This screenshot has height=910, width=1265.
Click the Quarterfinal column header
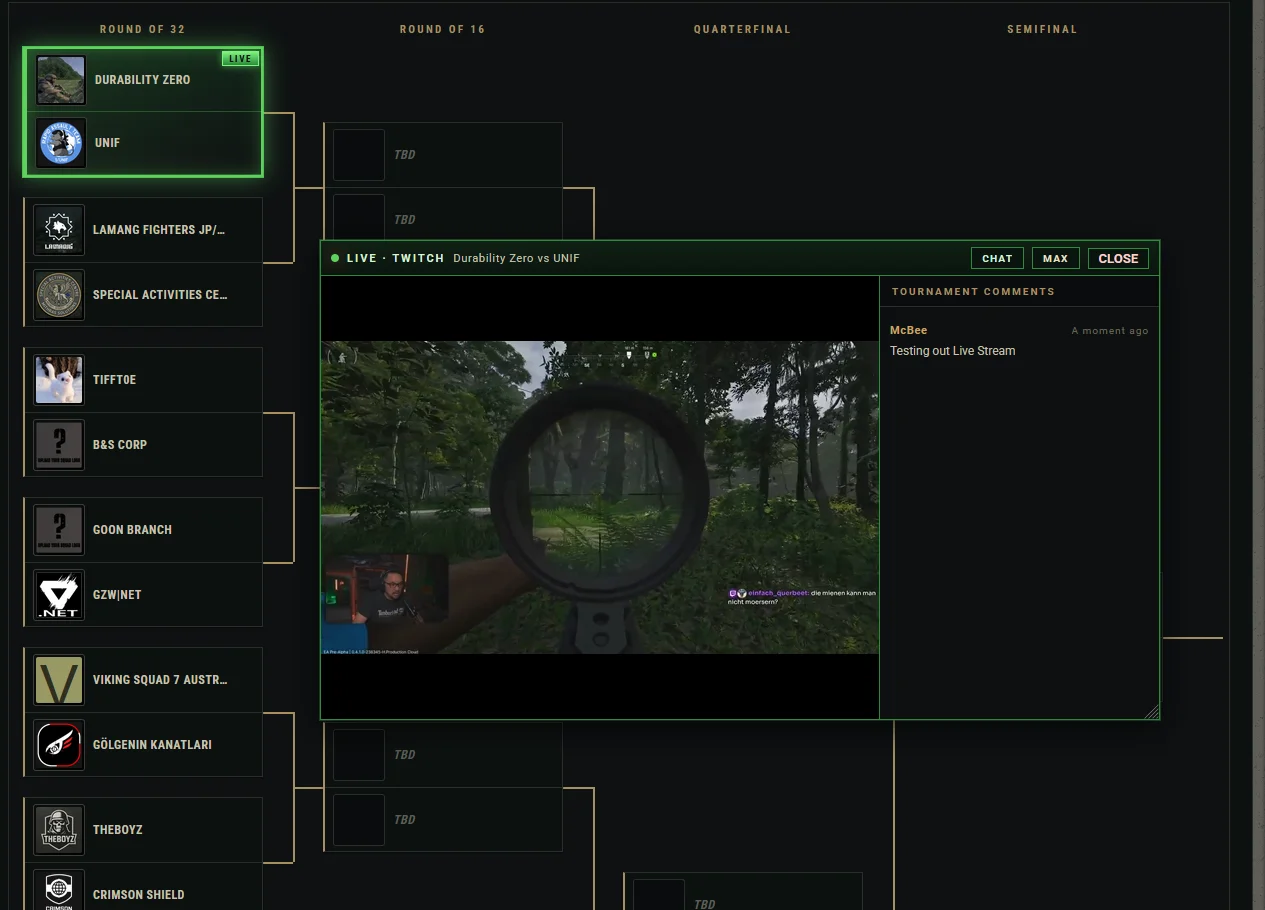(x=742, y=29)
